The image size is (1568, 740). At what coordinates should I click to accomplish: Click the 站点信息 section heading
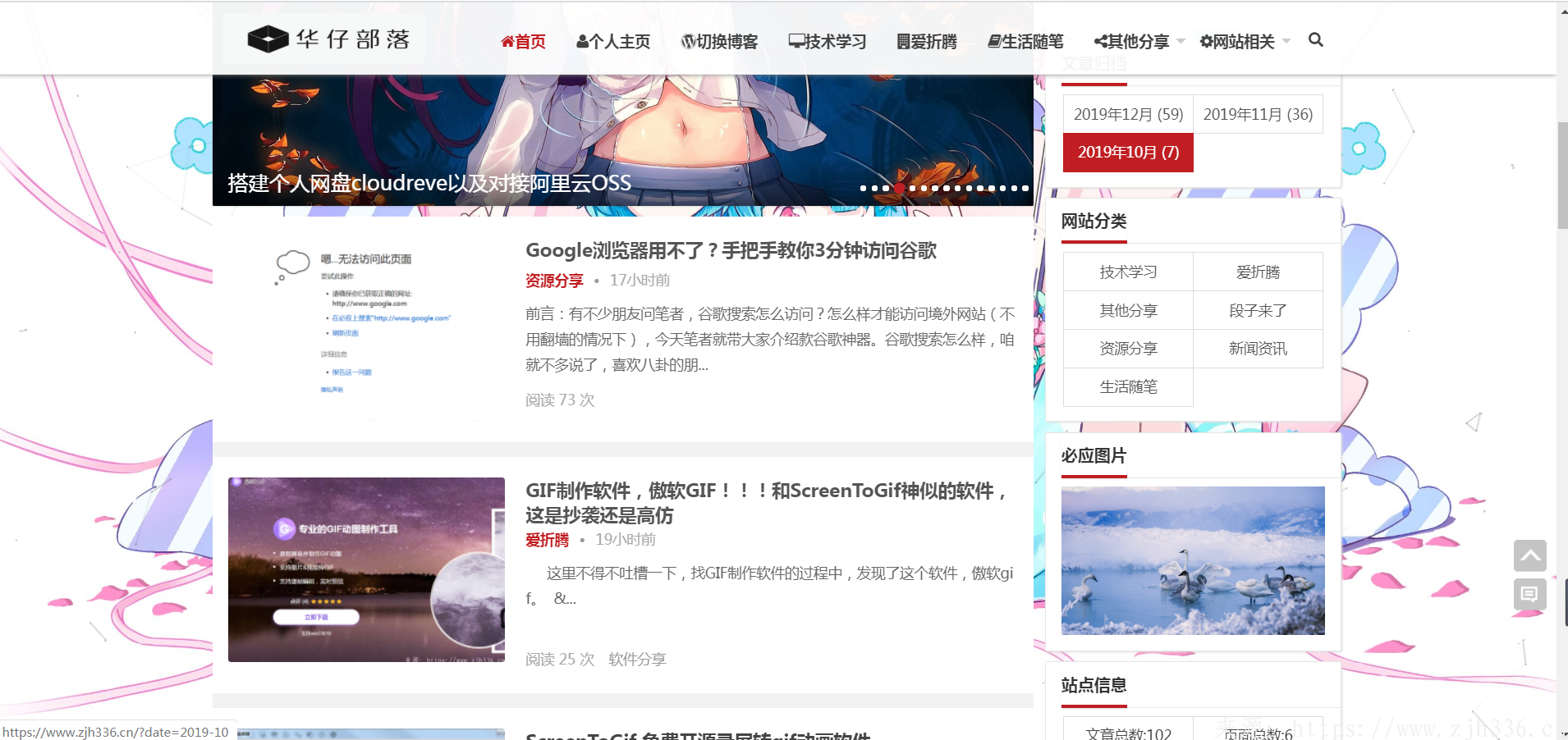(x=1093, y=685)
